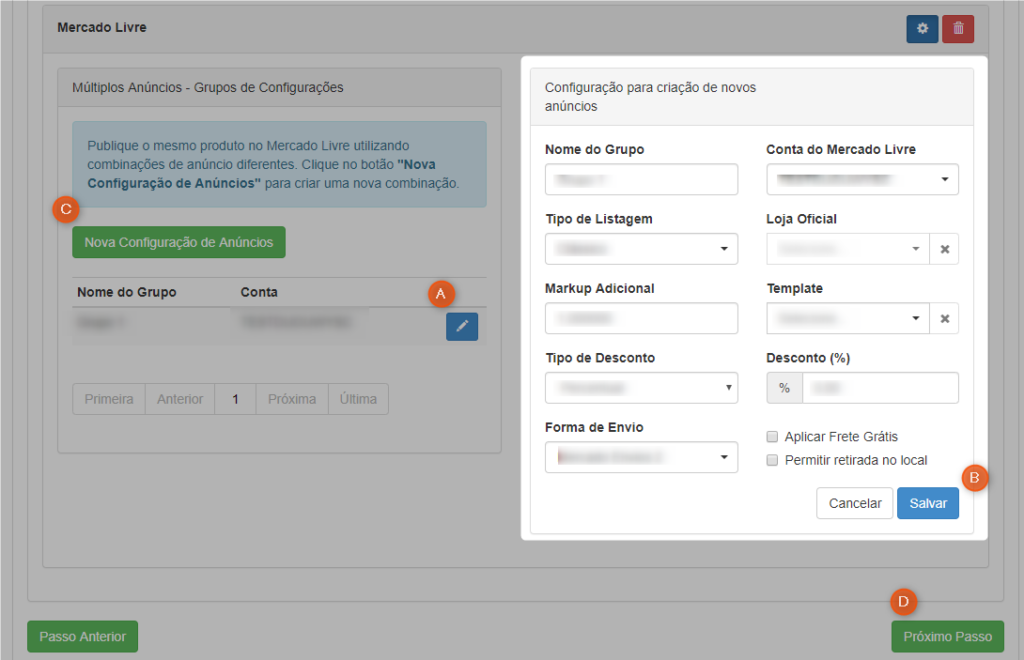Select page 1 in pagination
The image size is (1024, 660).
coord(235,399)
